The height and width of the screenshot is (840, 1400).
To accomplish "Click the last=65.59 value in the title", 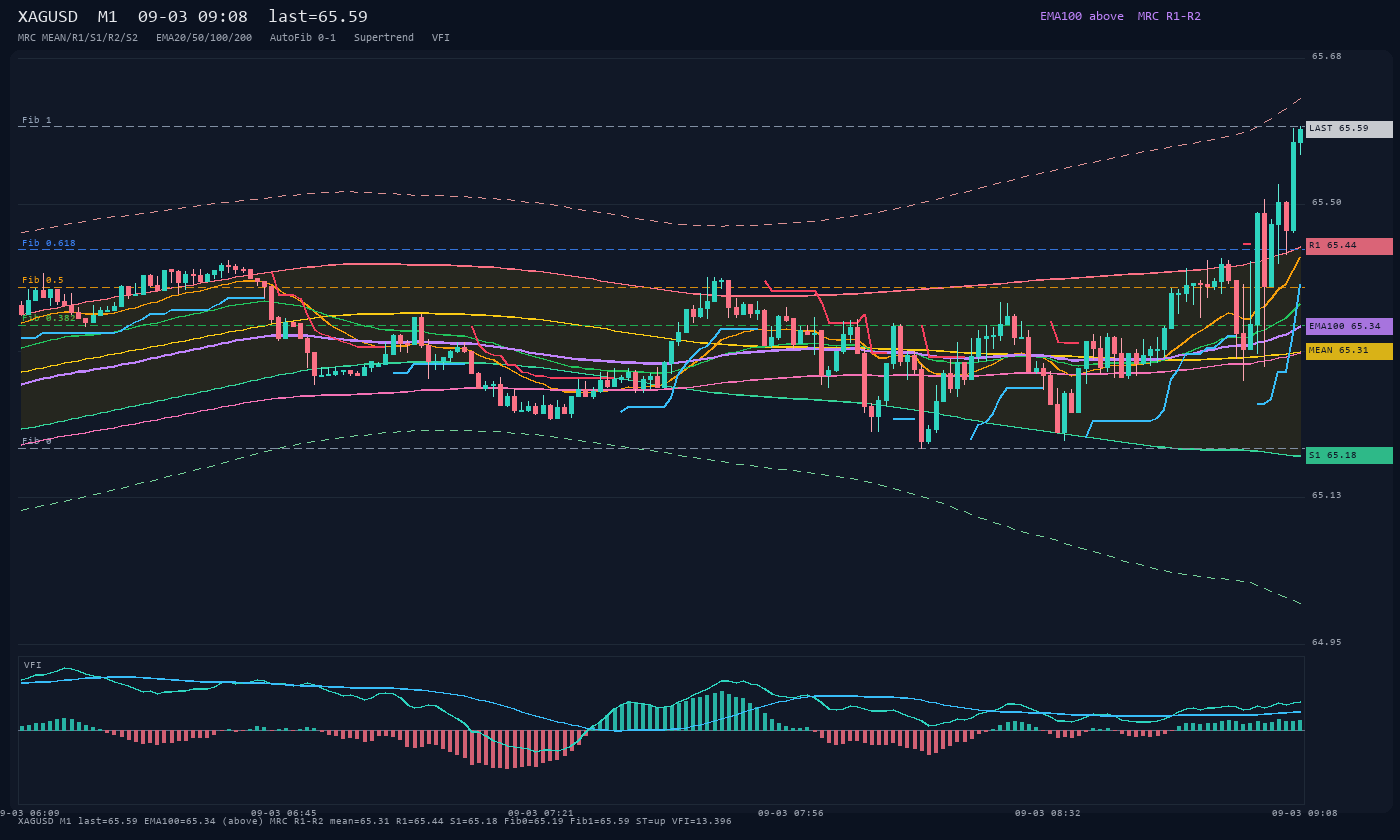I will 318,16.
